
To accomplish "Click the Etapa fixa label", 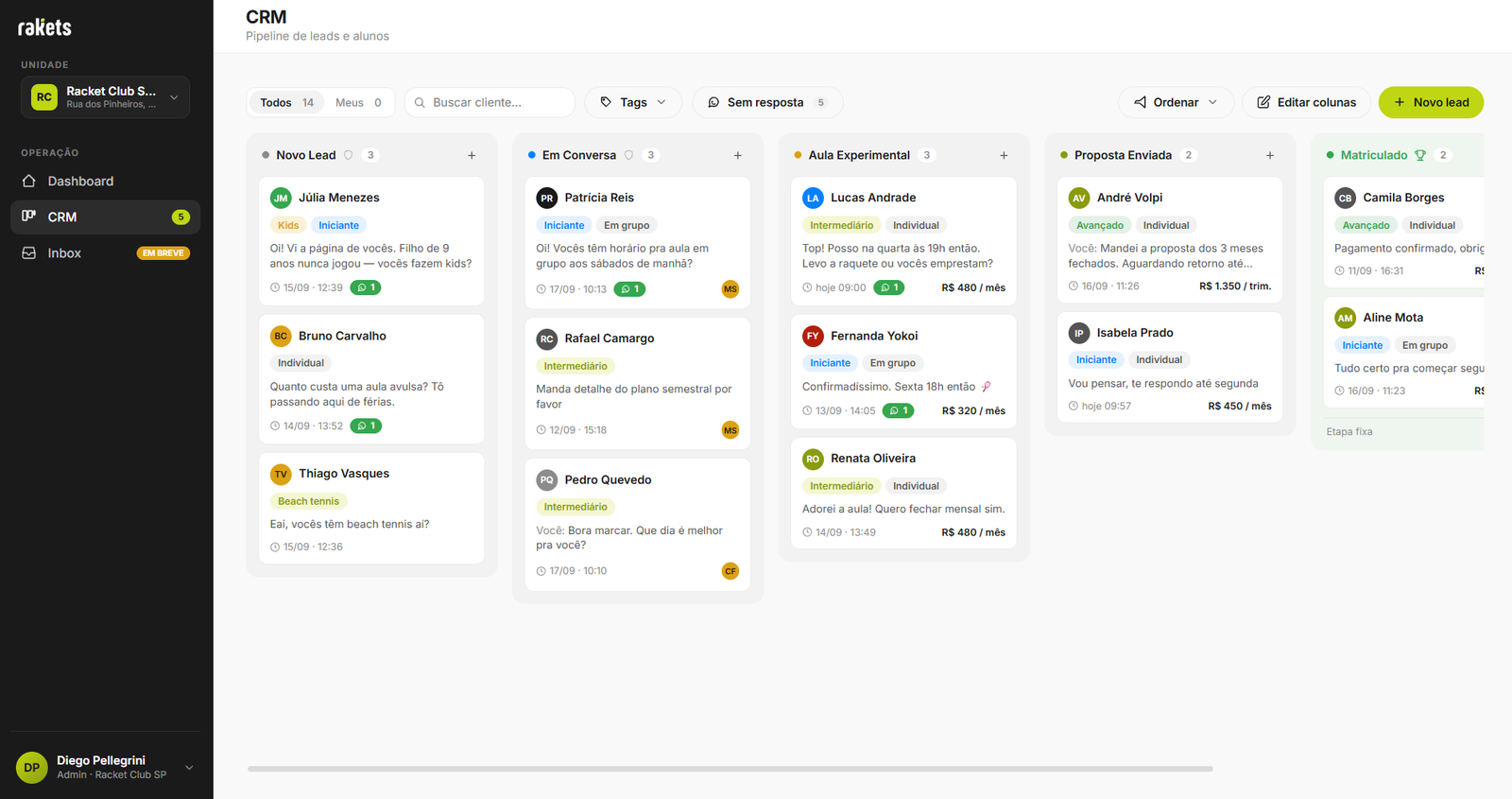I will click(x=1349, y=432).
